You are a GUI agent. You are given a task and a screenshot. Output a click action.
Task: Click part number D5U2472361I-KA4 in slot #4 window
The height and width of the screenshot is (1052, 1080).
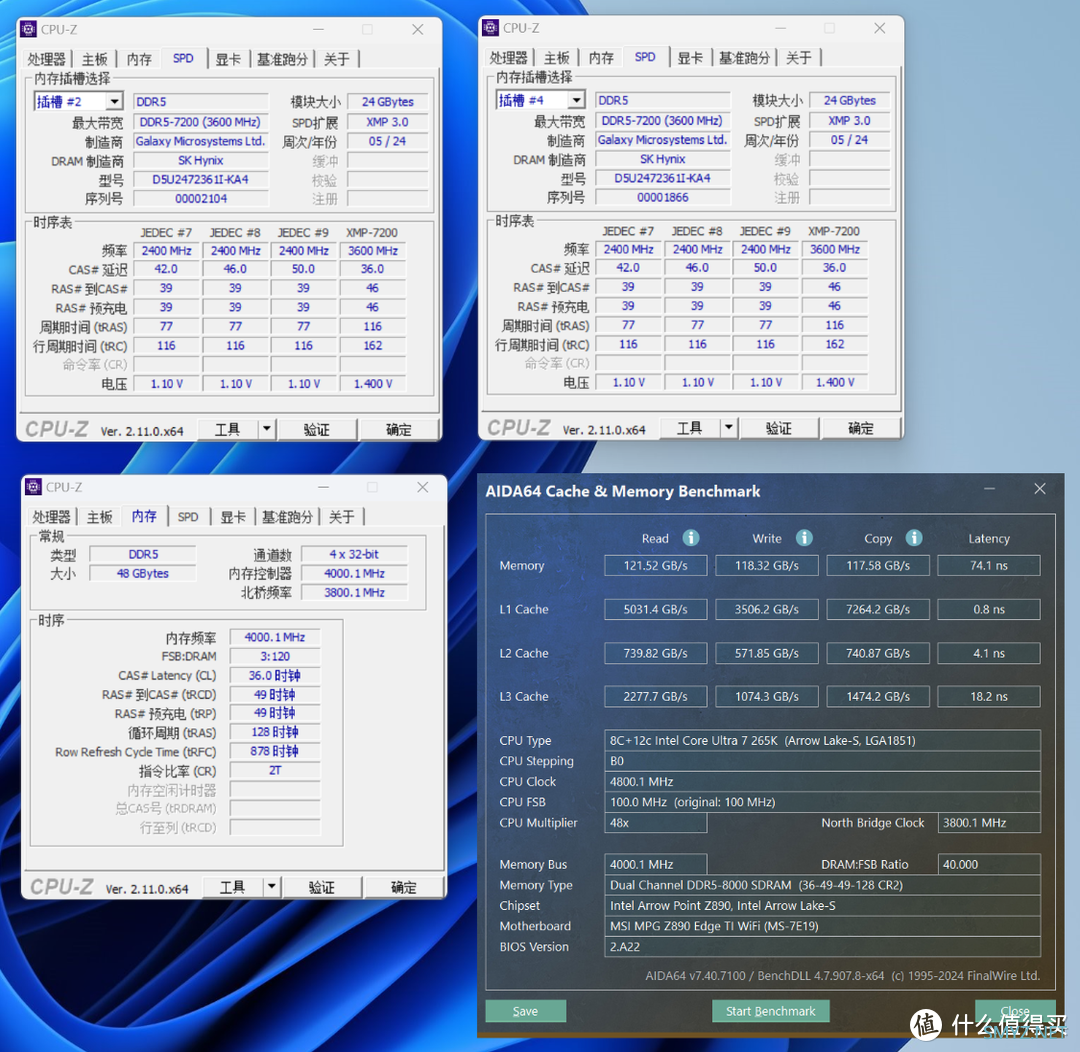click(663, 178)
